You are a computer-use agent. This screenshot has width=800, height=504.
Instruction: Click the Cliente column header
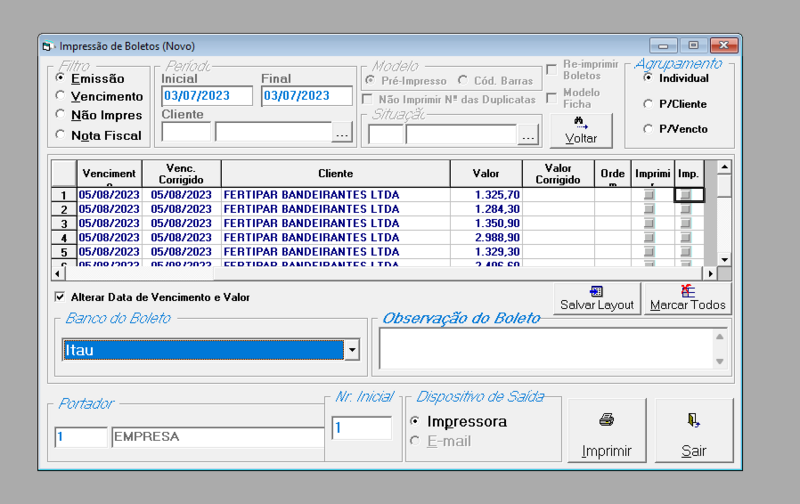(x=336, y=173)
